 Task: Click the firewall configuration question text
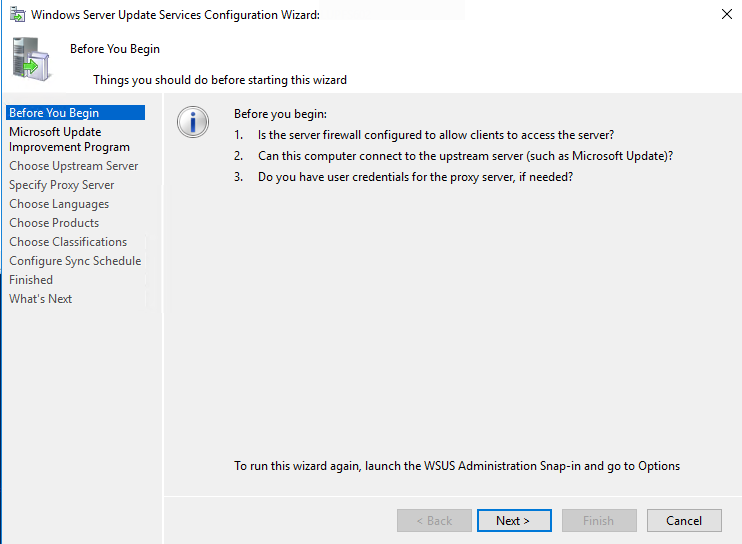[436, 135]
